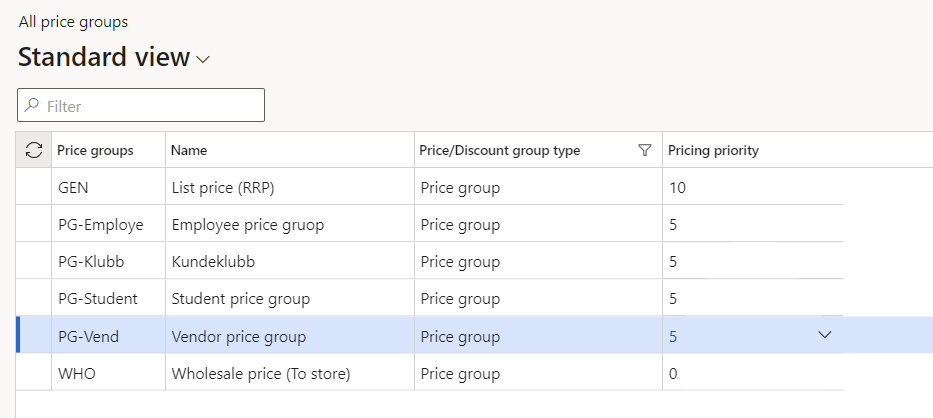Select the row marker for GEN
The width and height of the screenshot is (933, 418).
click(34, 187)
